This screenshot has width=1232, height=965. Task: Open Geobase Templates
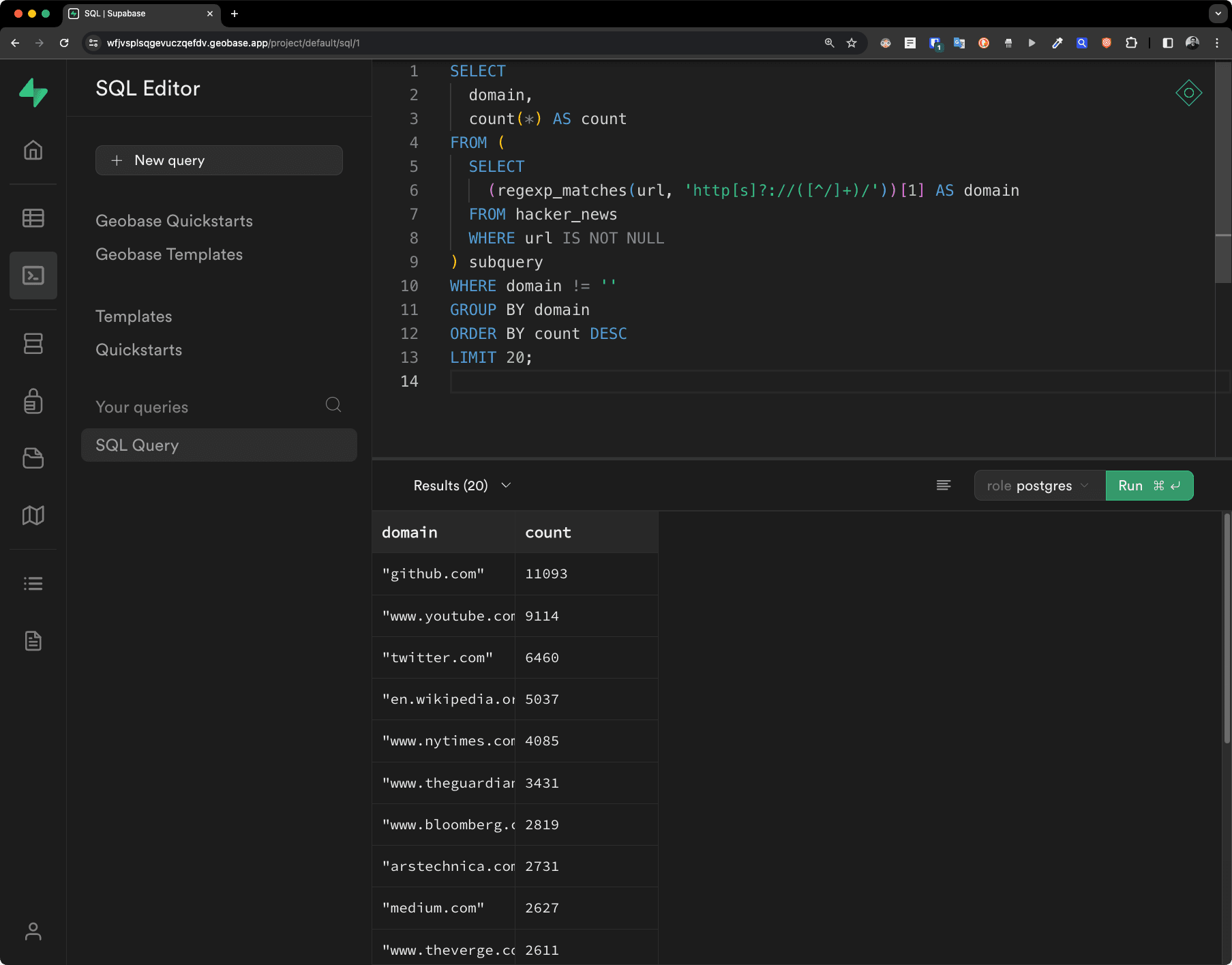pyautogui.click(x=169, y=254)
